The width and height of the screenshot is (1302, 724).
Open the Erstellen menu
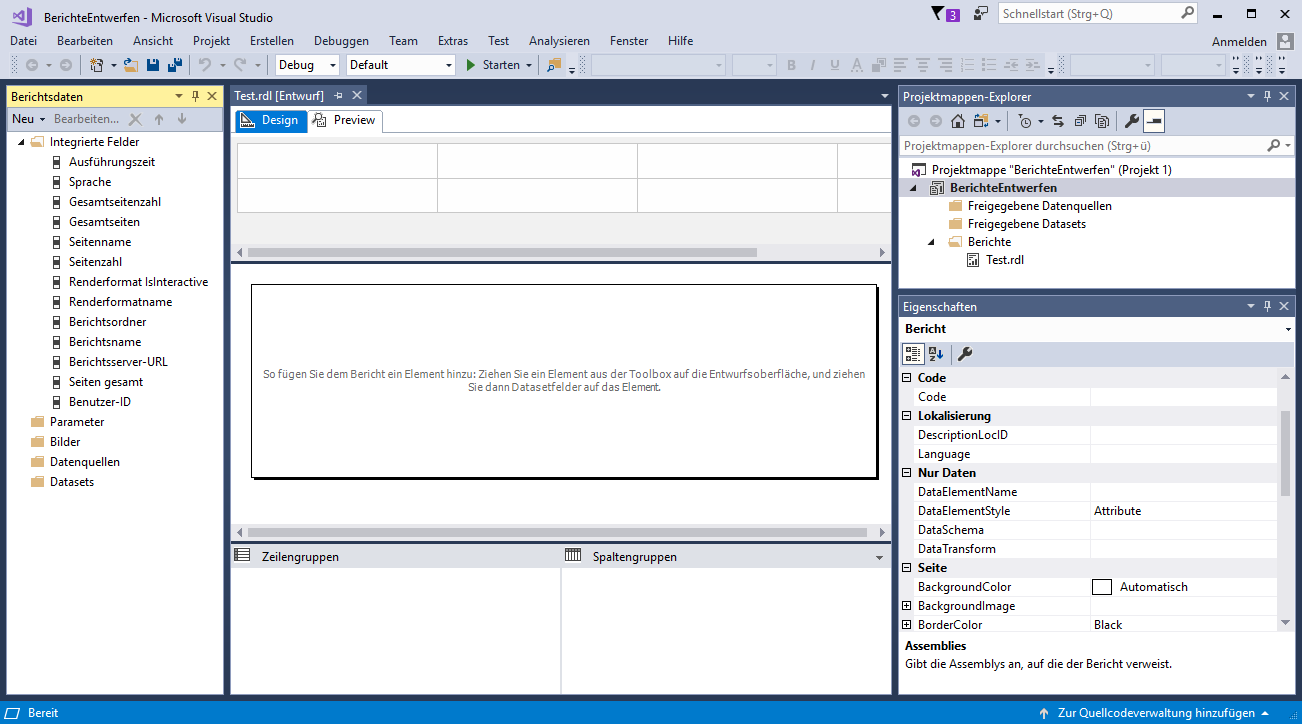coord(271,41)
